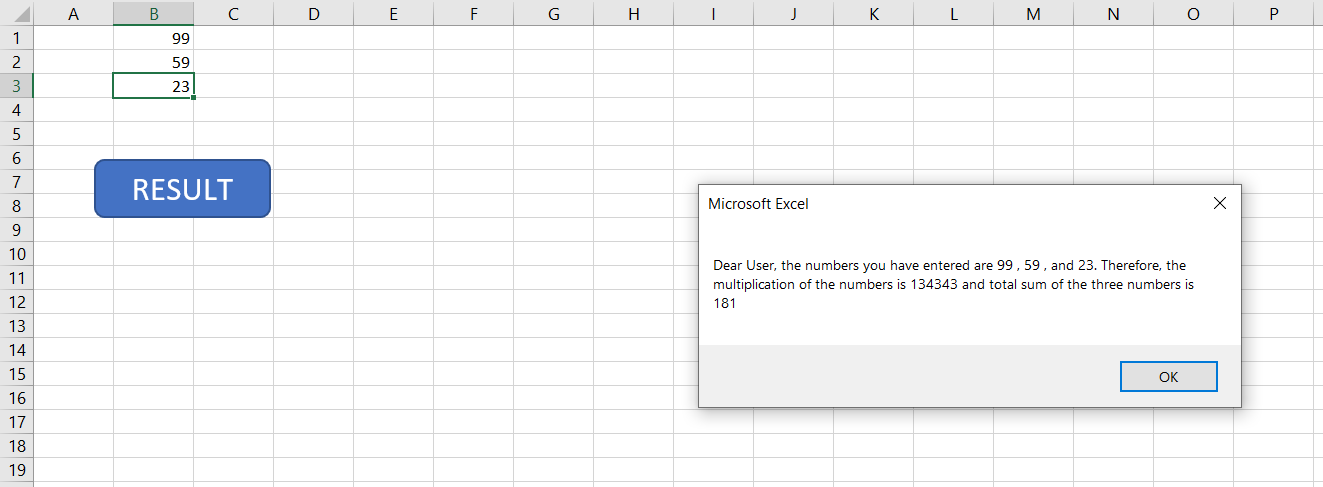Click OK in the Microsoft Excel dialog

[x=1168, y=377]
